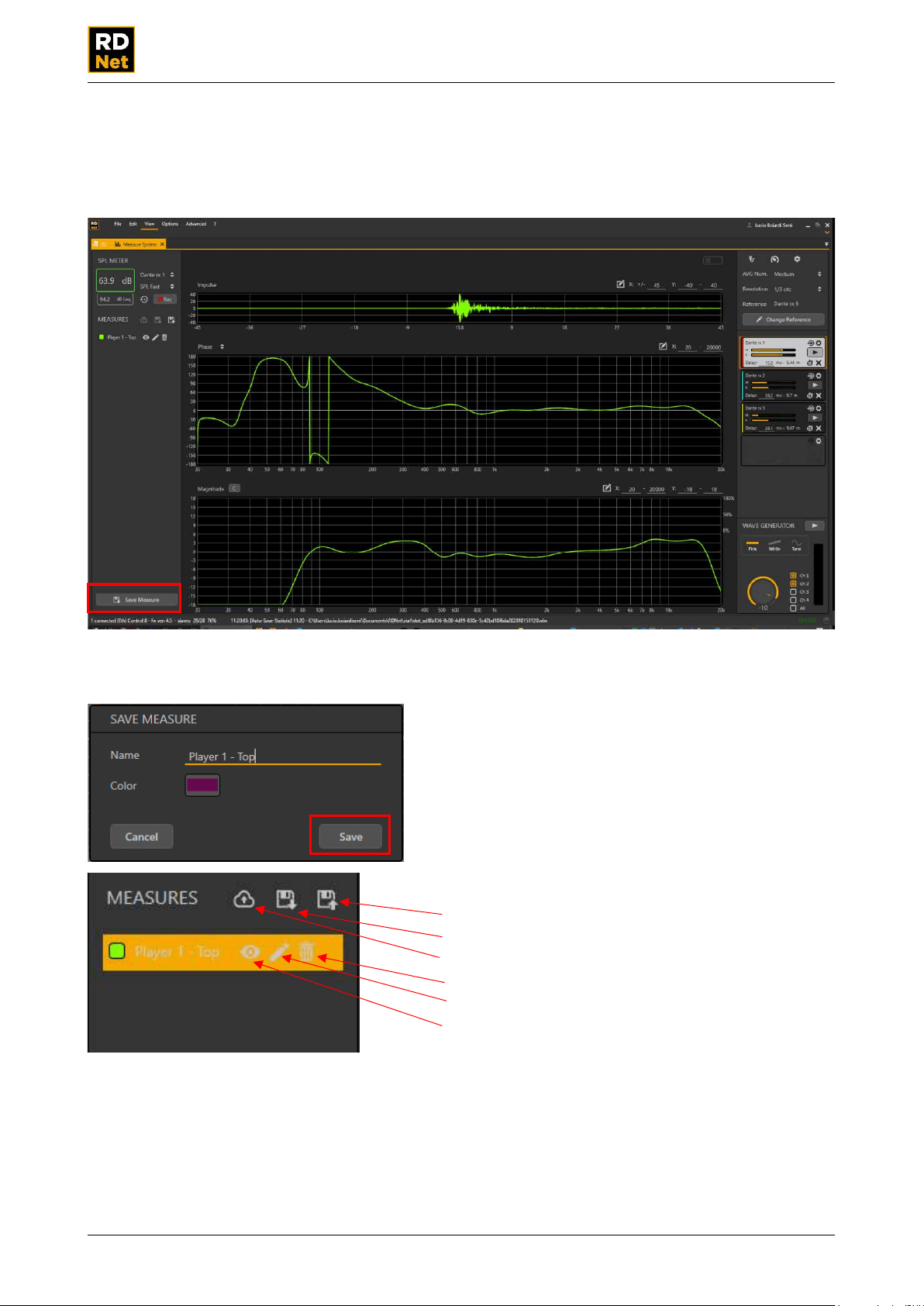Close the Measure System tab

click(x=162, y=244)
